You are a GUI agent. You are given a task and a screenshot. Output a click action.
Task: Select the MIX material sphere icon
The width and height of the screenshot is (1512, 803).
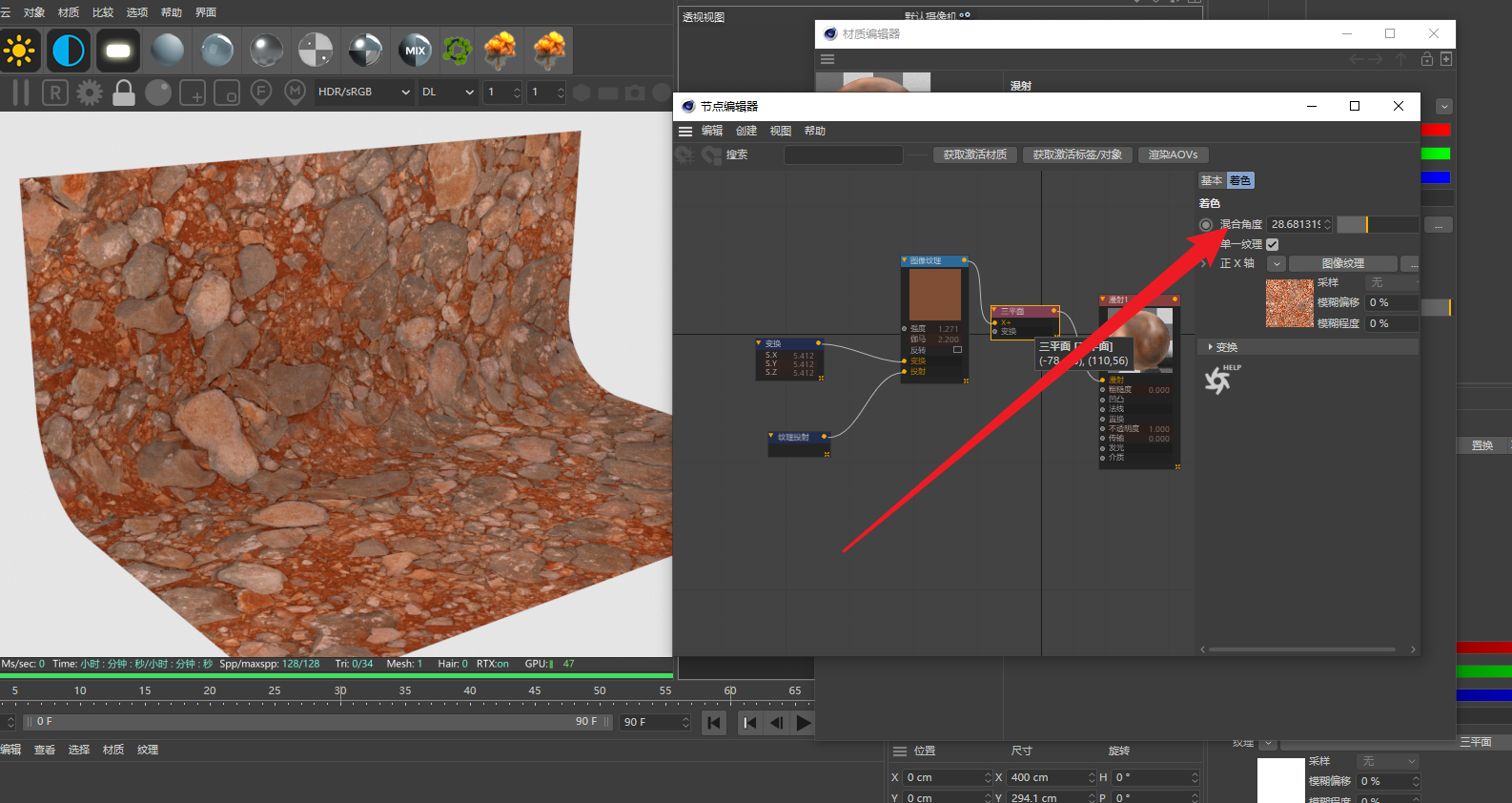(x=415, y=51)
